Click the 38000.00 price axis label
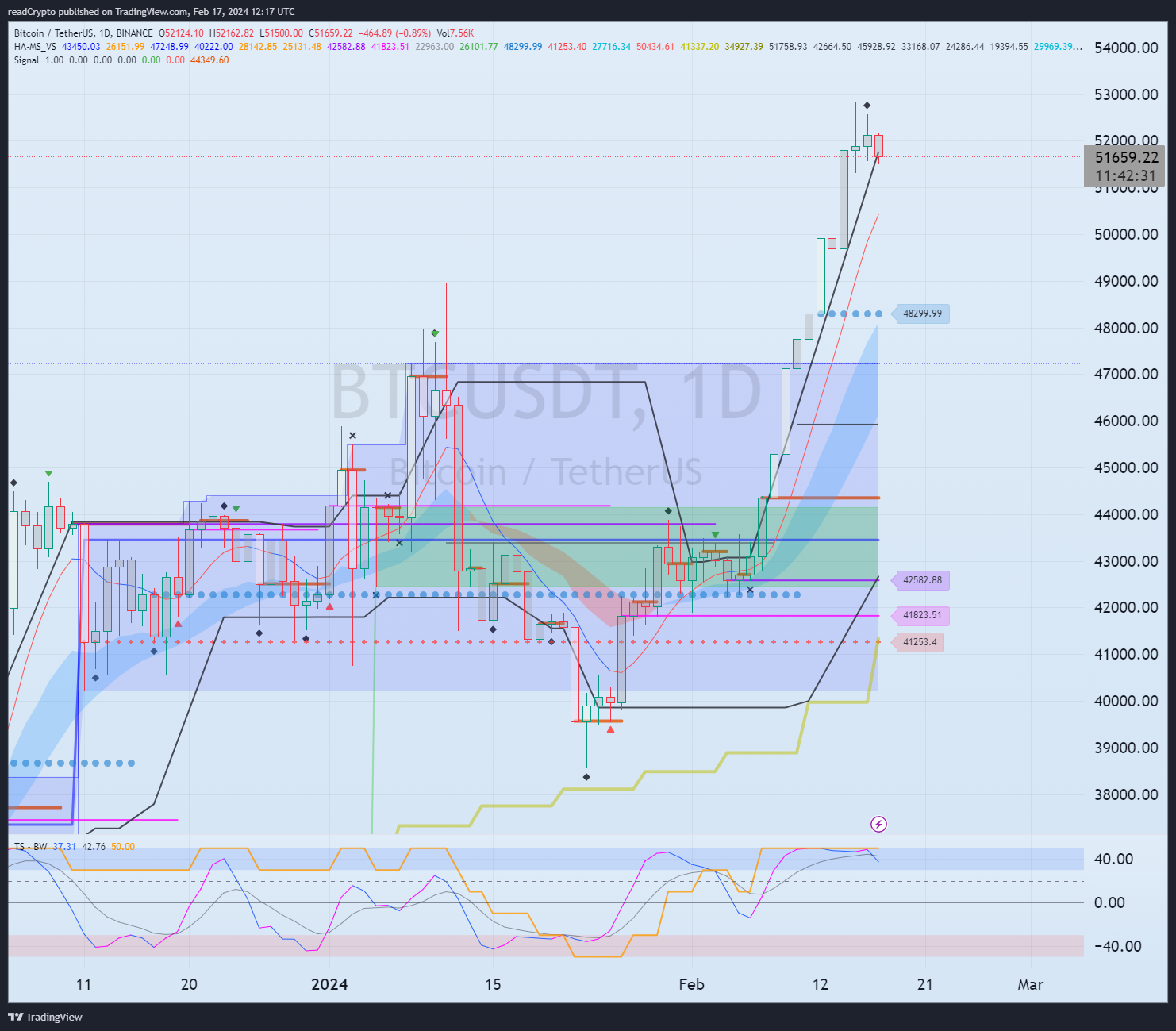Screen dimensions: 1176x1031 point(1126,794)
